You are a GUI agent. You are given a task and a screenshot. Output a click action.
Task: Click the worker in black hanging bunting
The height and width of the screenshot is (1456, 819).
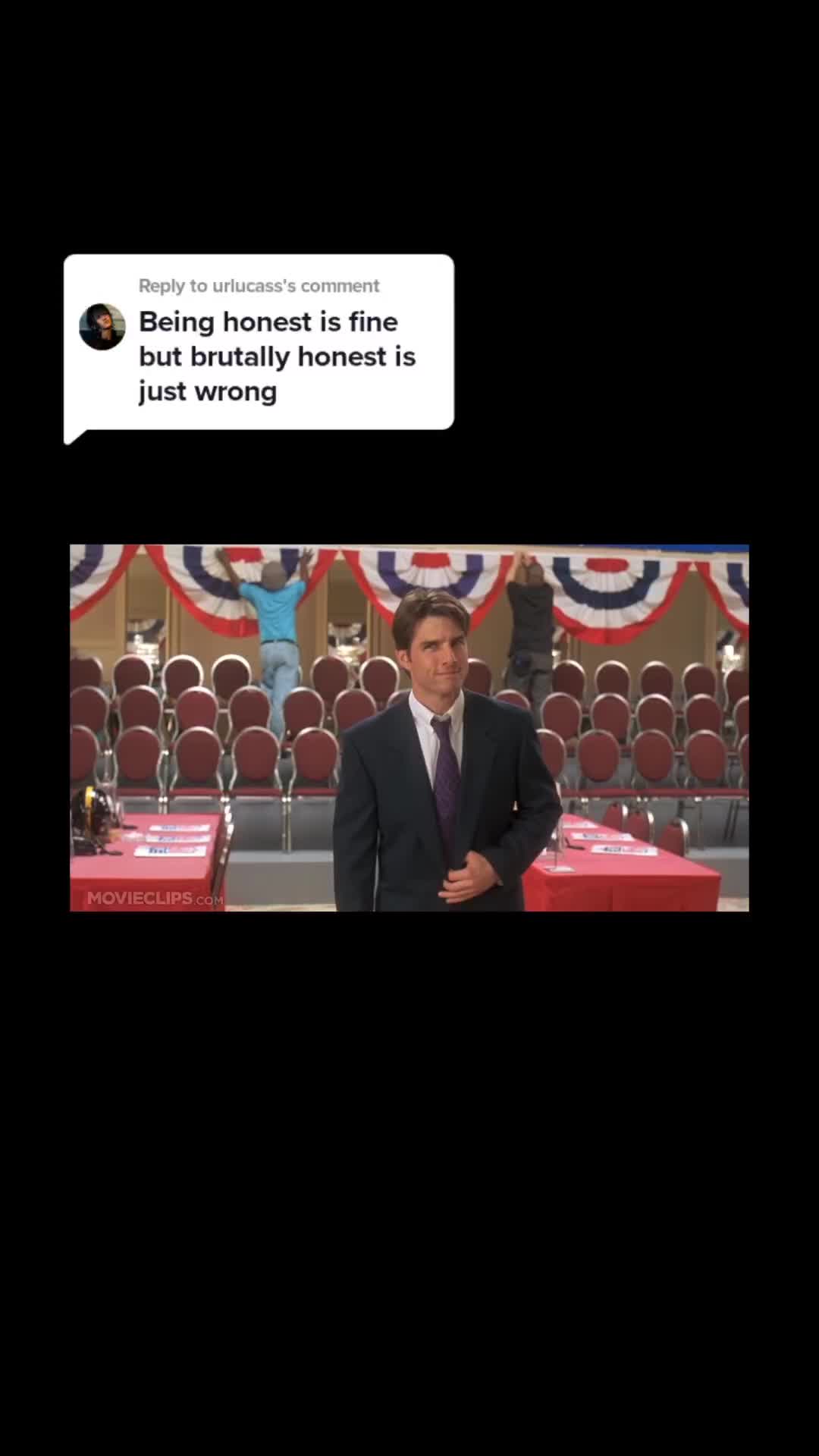530,622
